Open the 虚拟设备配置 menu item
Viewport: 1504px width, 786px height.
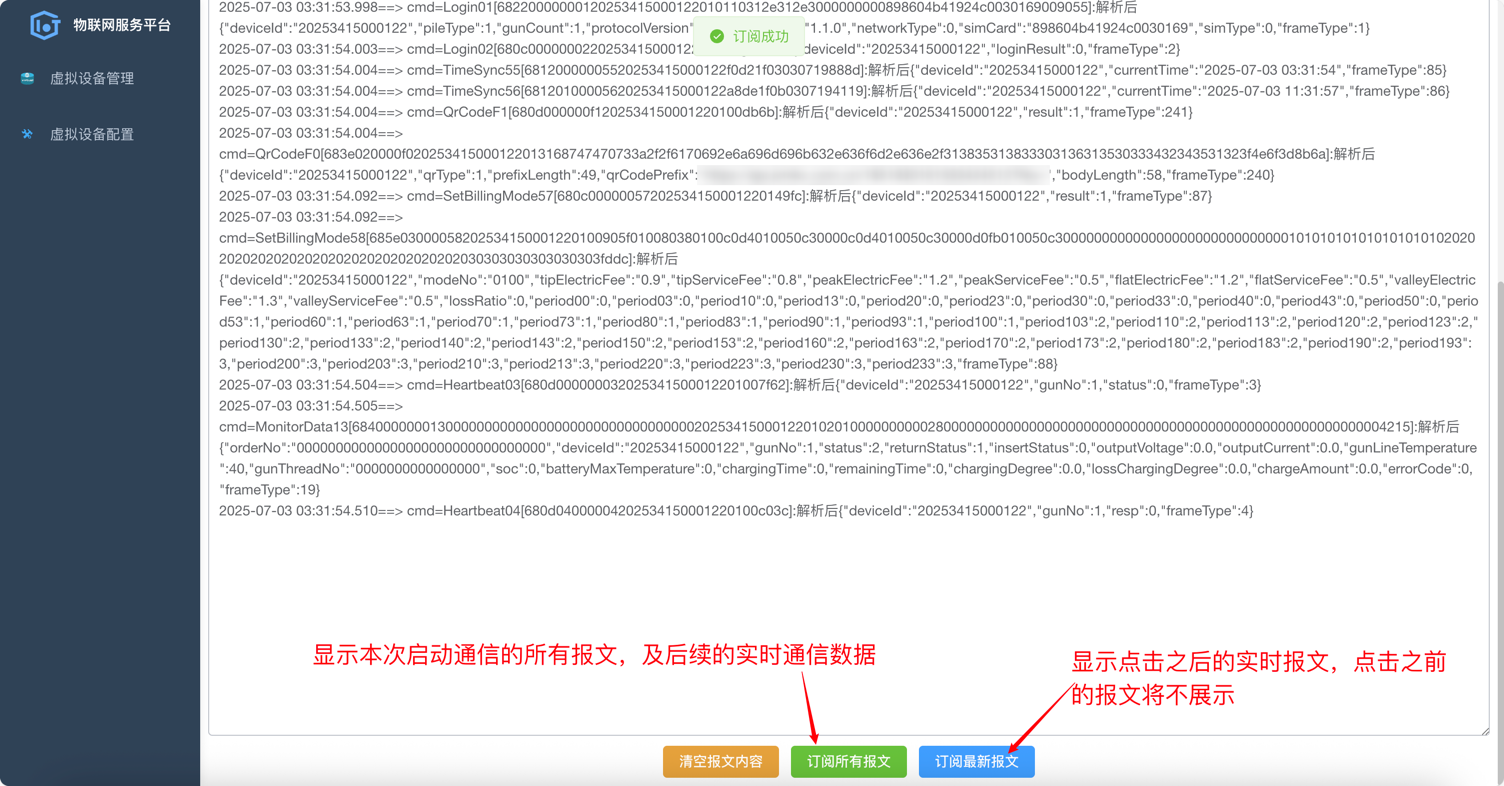click(x=92, y=134)
